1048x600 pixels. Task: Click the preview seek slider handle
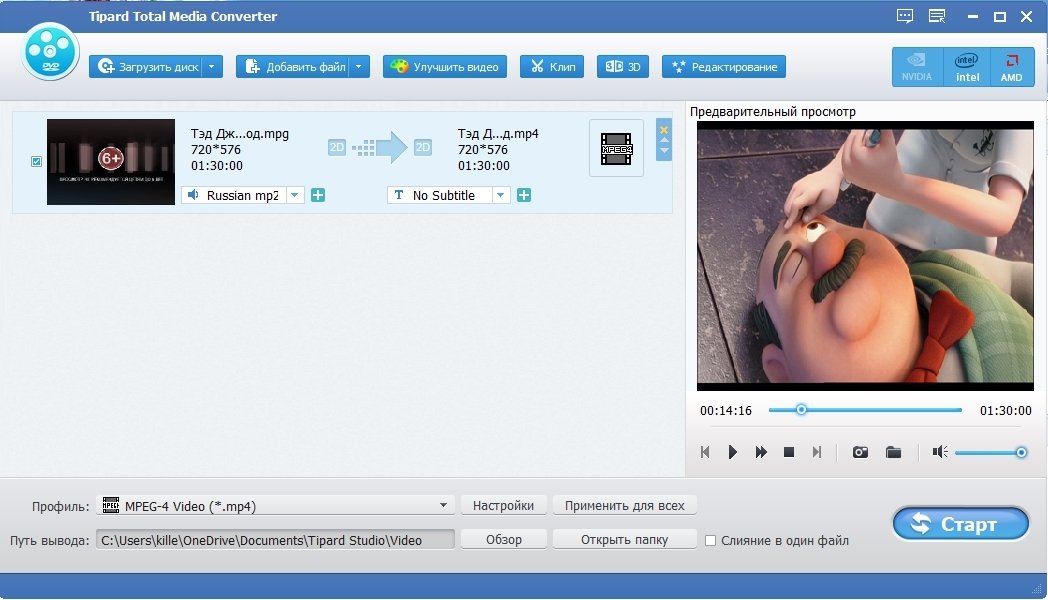801,410
